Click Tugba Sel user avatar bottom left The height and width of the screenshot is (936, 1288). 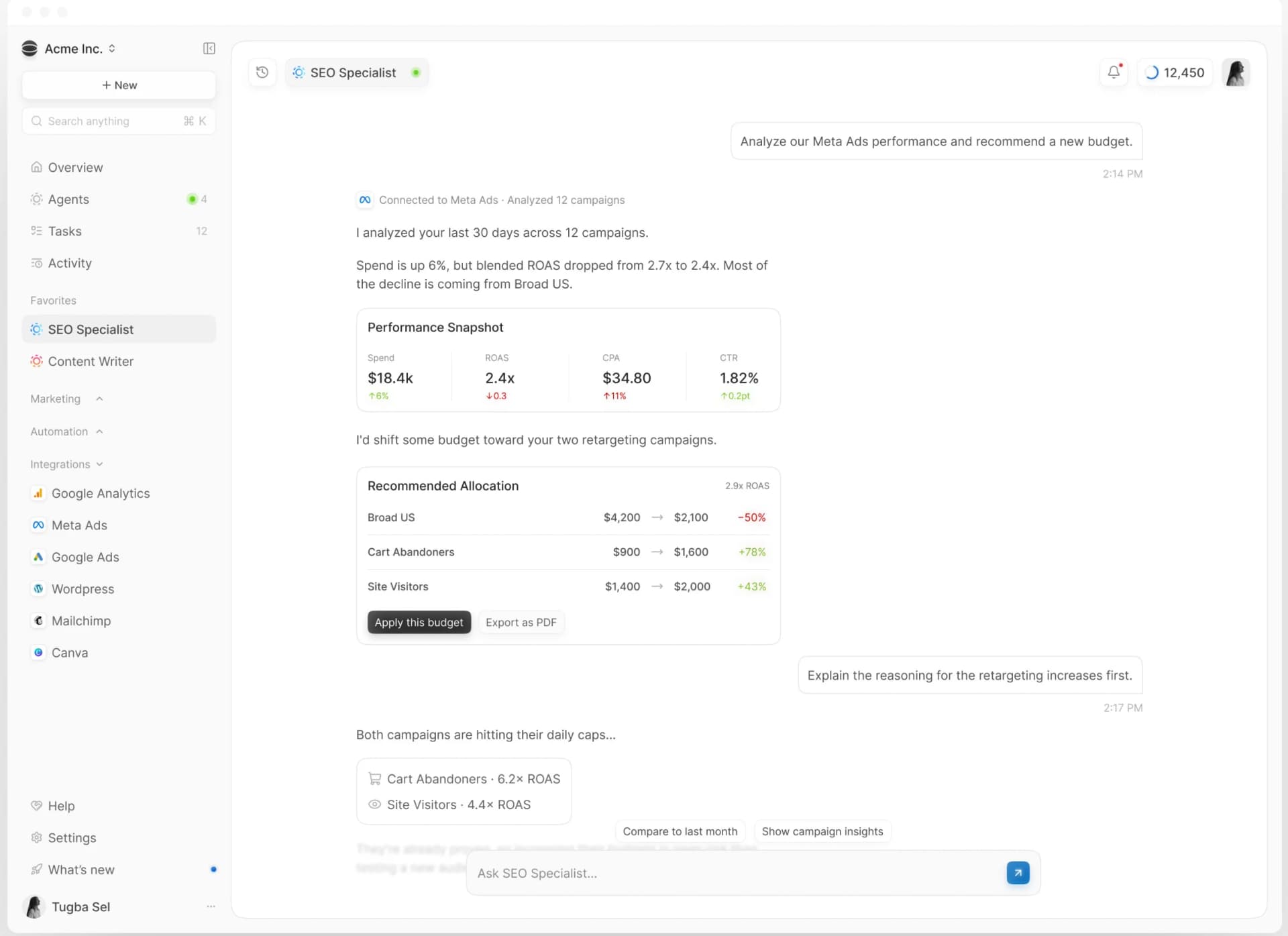pos(34,906)
